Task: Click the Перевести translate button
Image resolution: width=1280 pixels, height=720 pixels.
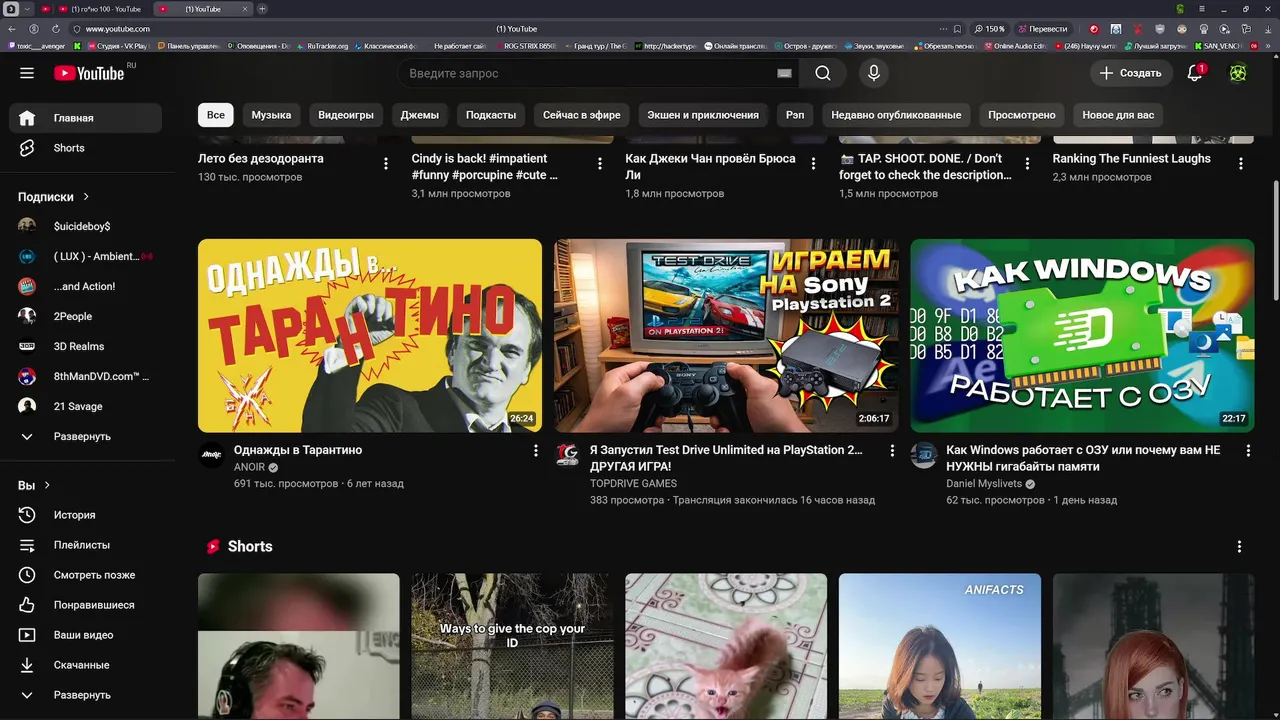Action: pos(1043,29)
